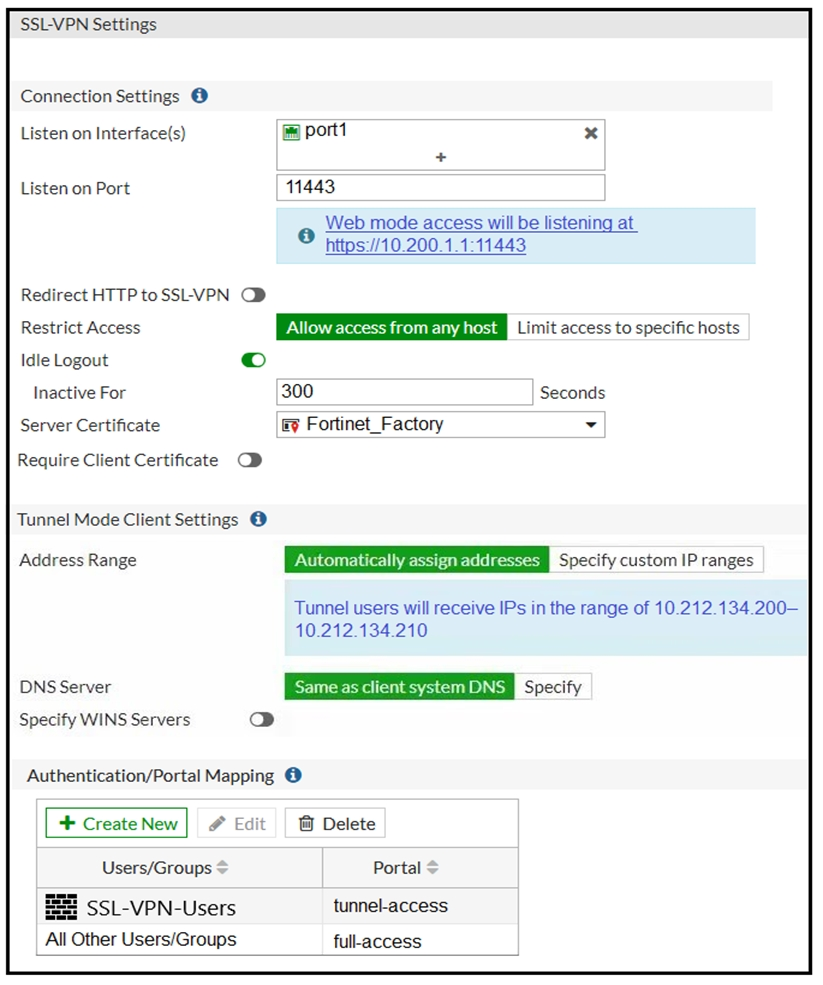This screenshot has width=823, height=985.
Task: Click Fortinet_Factory certificate icon
Action: point(290,426)
